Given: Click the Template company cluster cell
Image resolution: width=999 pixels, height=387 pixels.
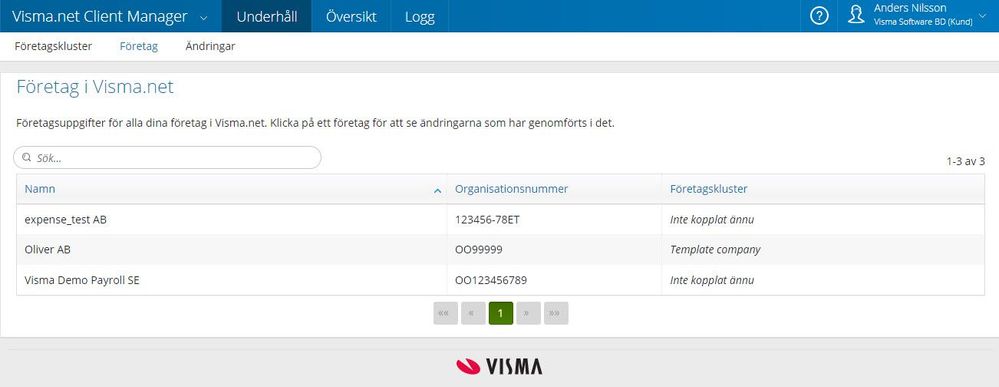Looking at the screenshot, I should click(x=715, y=250).
